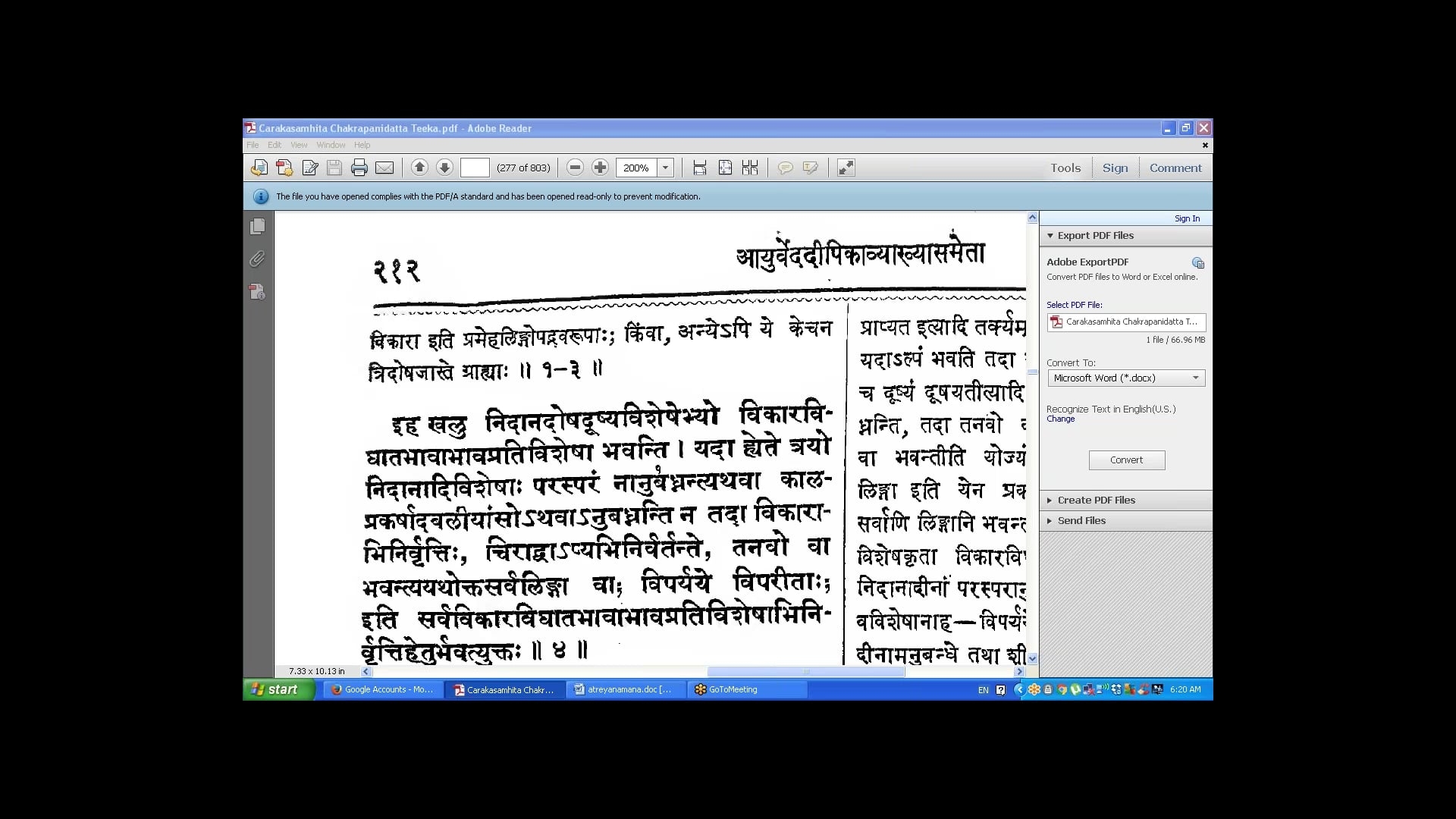Click the zoom in plus button
The height and width of the screenshot is (819, 1456).
click(x=600, y=168)
